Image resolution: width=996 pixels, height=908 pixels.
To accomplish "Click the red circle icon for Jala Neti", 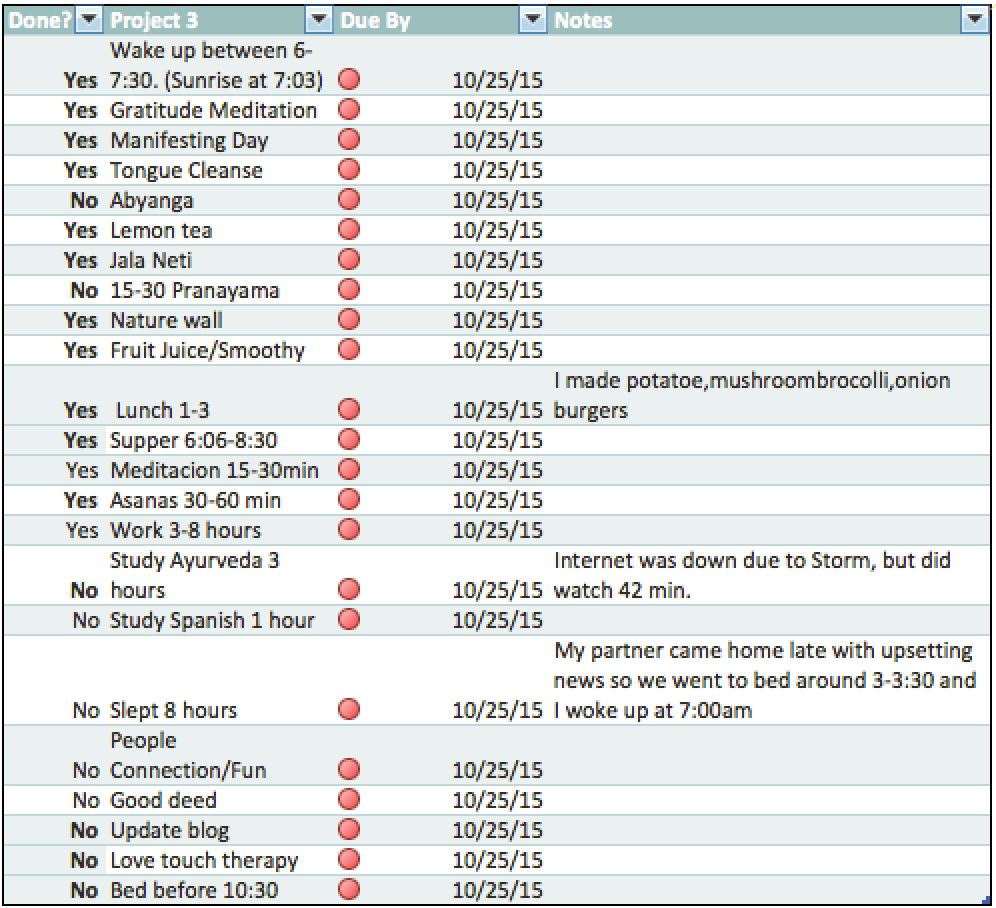I will click(348, 259).
